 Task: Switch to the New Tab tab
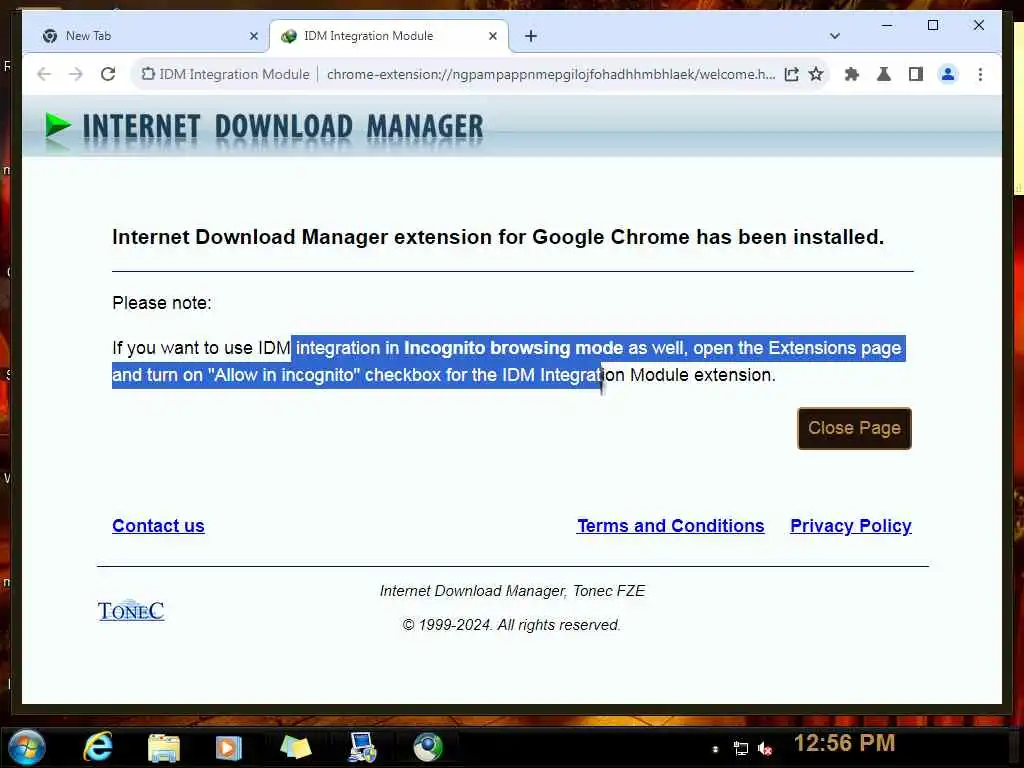[x=147, y=36]
